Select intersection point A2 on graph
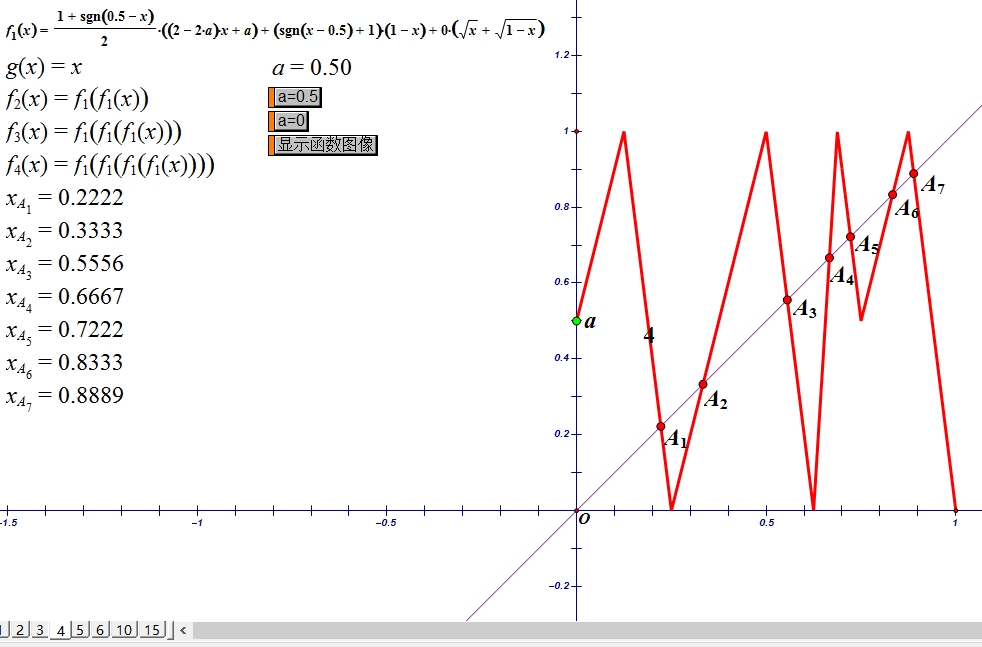 tap(703, 384)
